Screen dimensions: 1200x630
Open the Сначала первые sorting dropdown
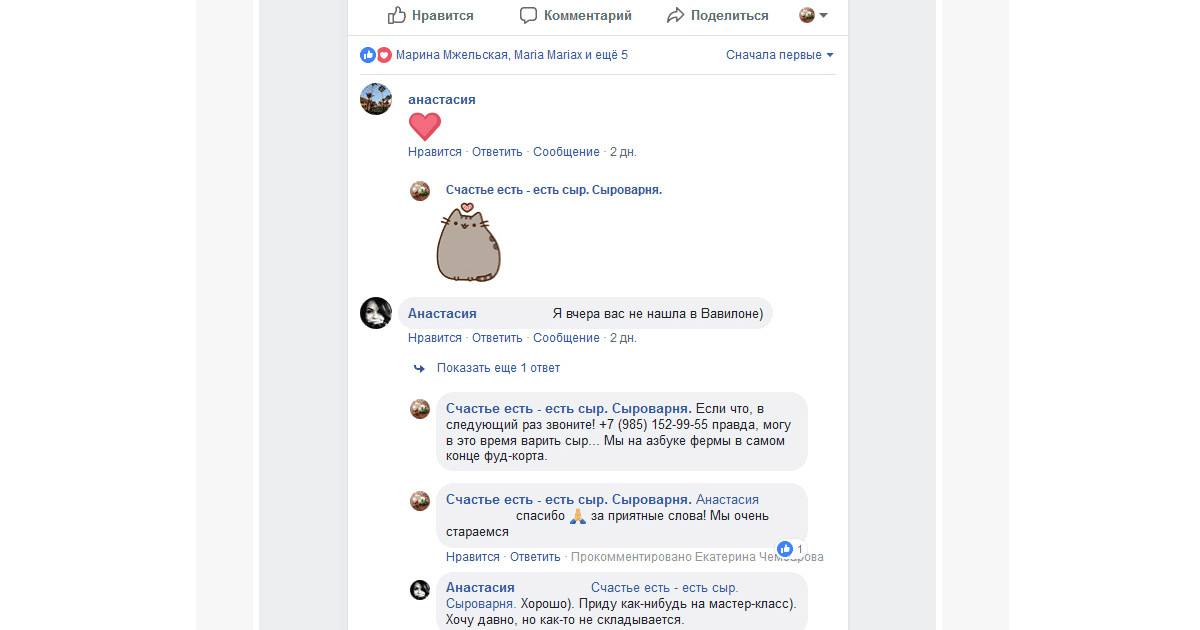[780, 55]
